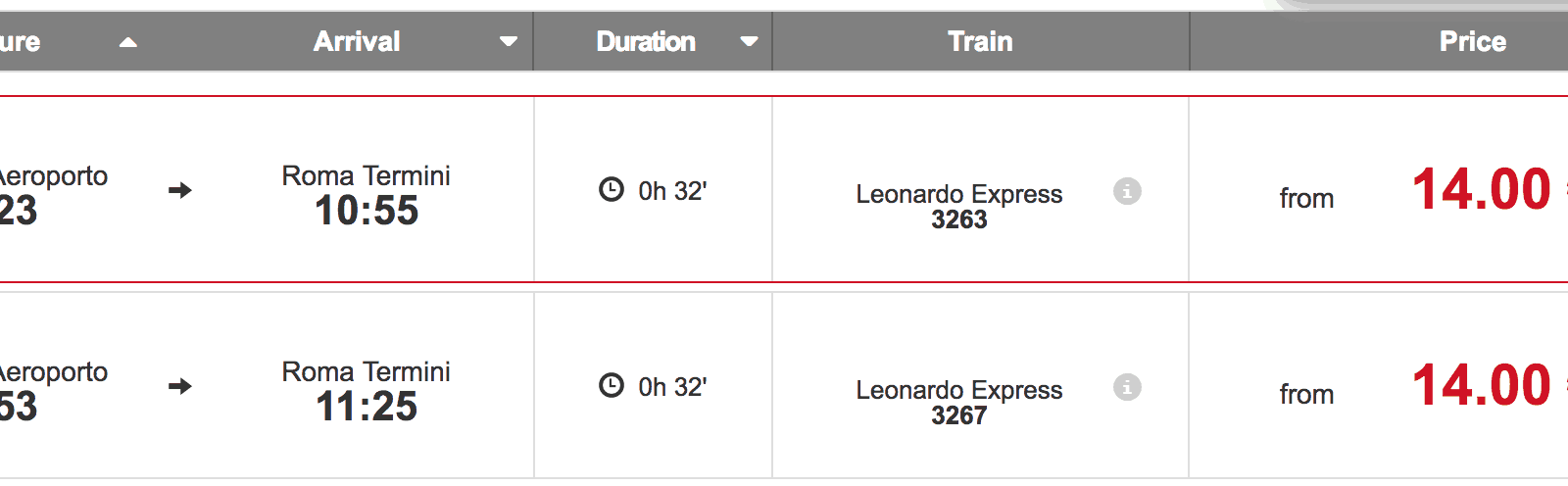Sort ascending using Departure column up arrow
The image size is (1568, 486).
pos(128,42)
